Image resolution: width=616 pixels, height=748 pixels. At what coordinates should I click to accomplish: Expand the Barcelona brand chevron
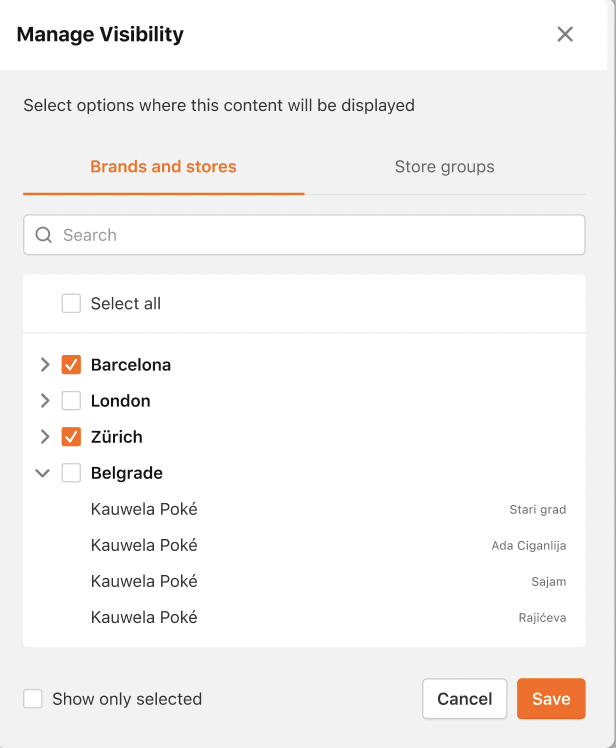coord(45,364)
